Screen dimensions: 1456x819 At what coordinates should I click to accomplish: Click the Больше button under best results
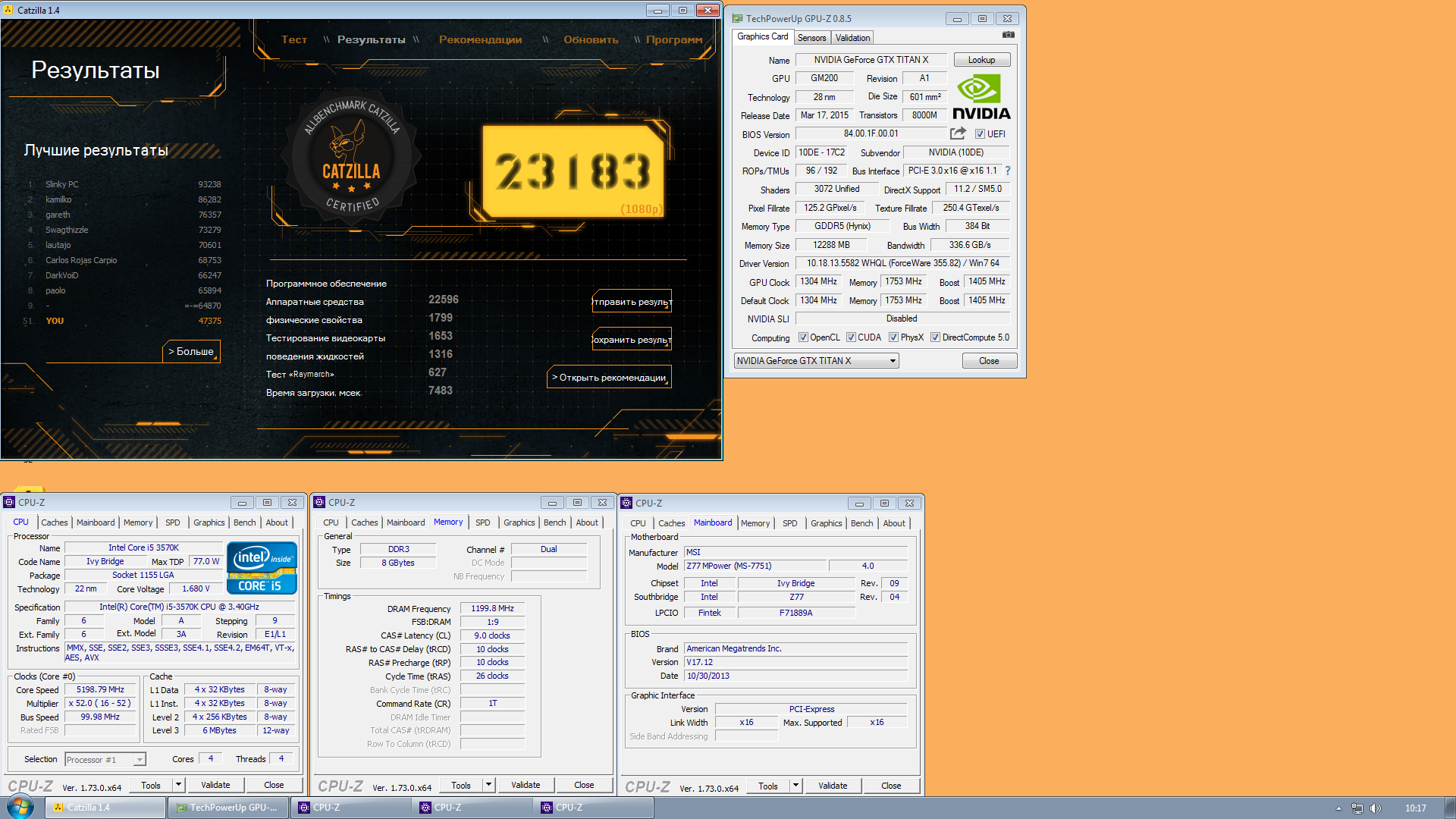pyautogui.click(x=191, y=351)
